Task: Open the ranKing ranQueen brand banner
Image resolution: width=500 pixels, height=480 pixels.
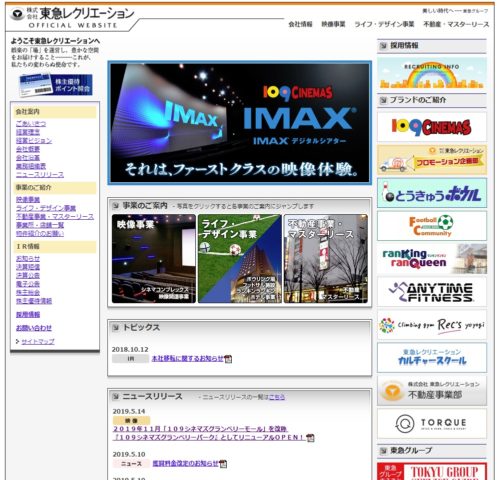Action: tap(432, 259)
